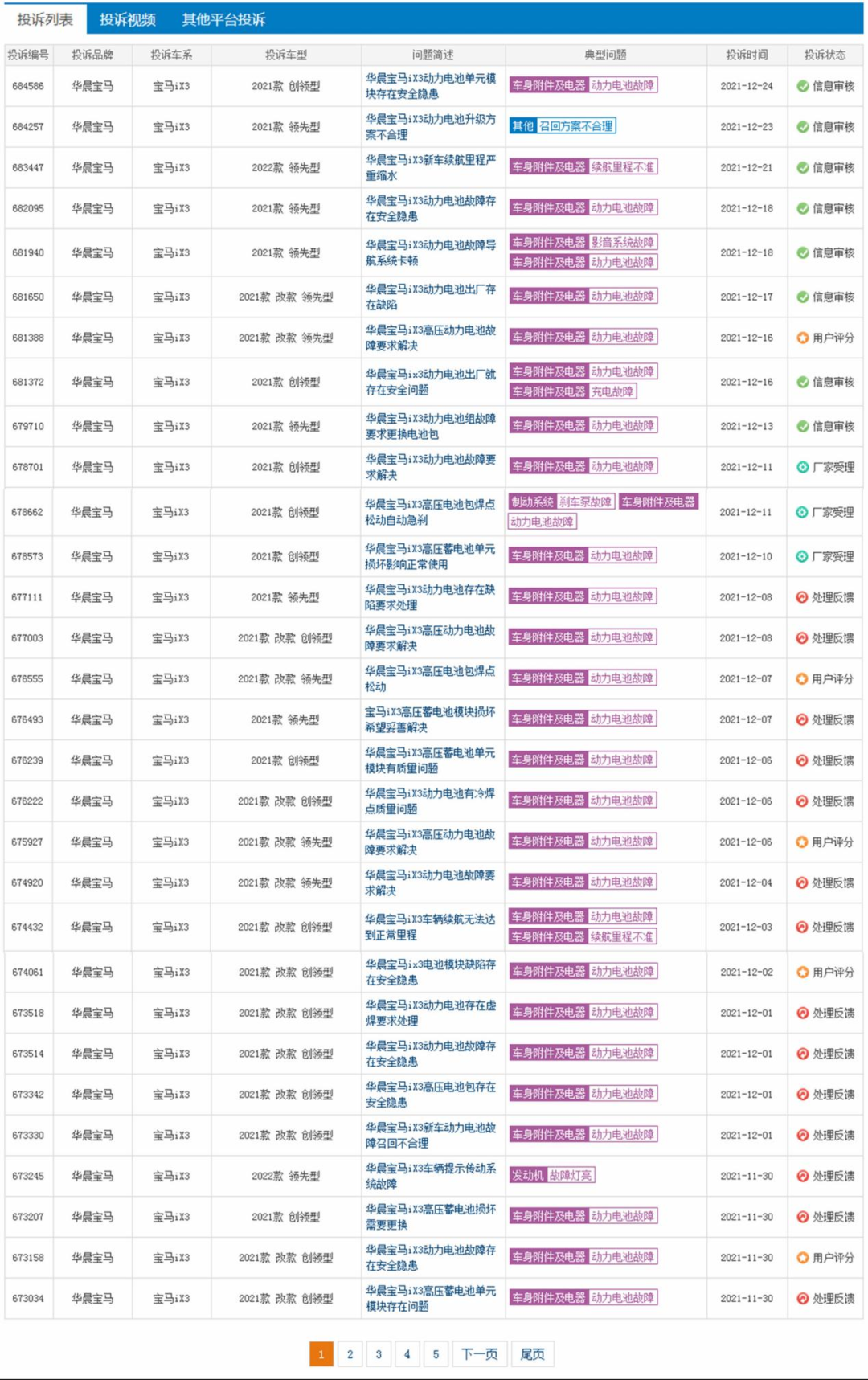868x1380 pixels.
Task: Click green status icon in row 682095
Action: click(802, 208)
